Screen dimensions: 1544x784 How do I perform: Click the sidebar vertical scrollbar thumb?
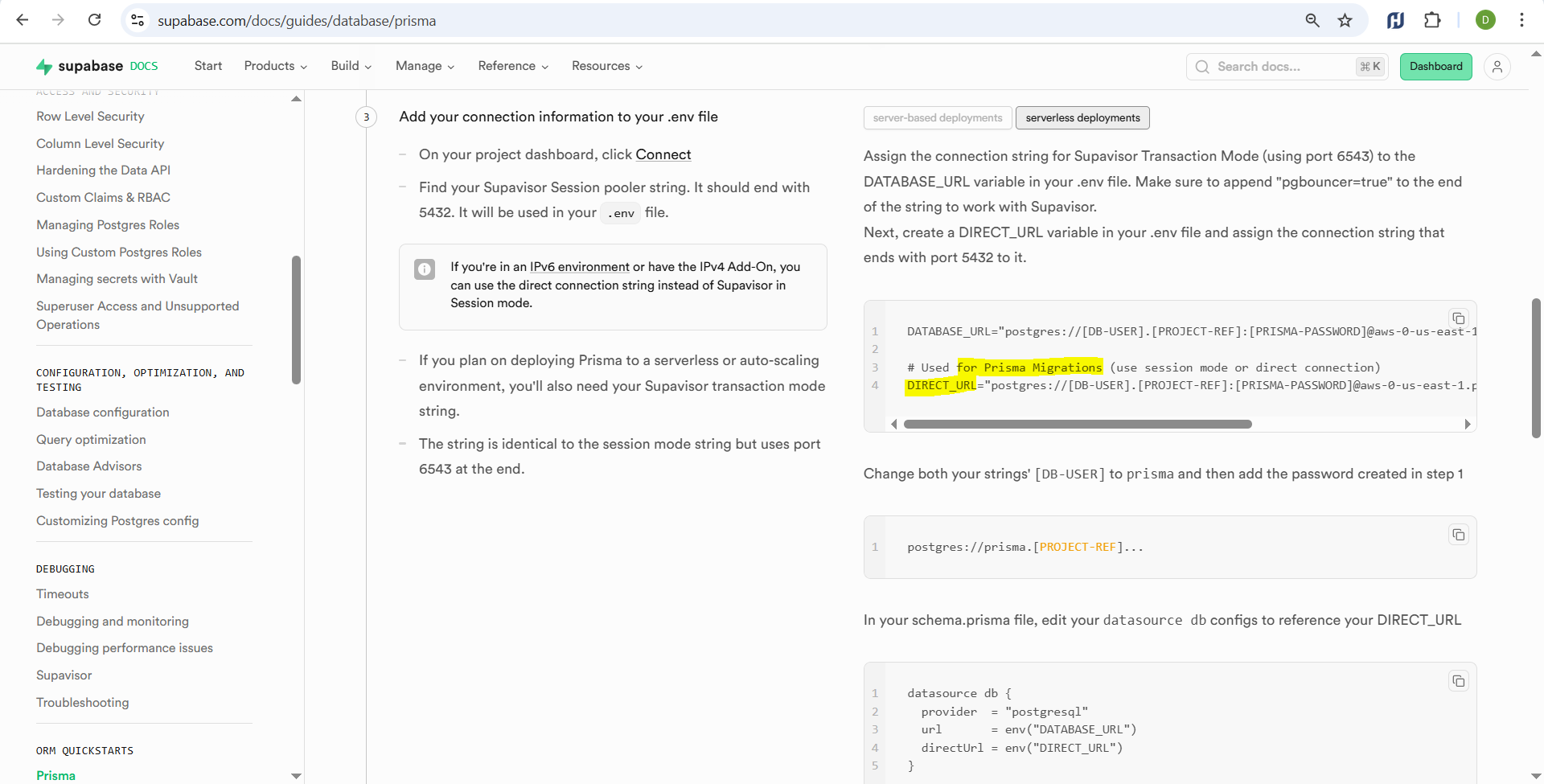click(296, 320)
